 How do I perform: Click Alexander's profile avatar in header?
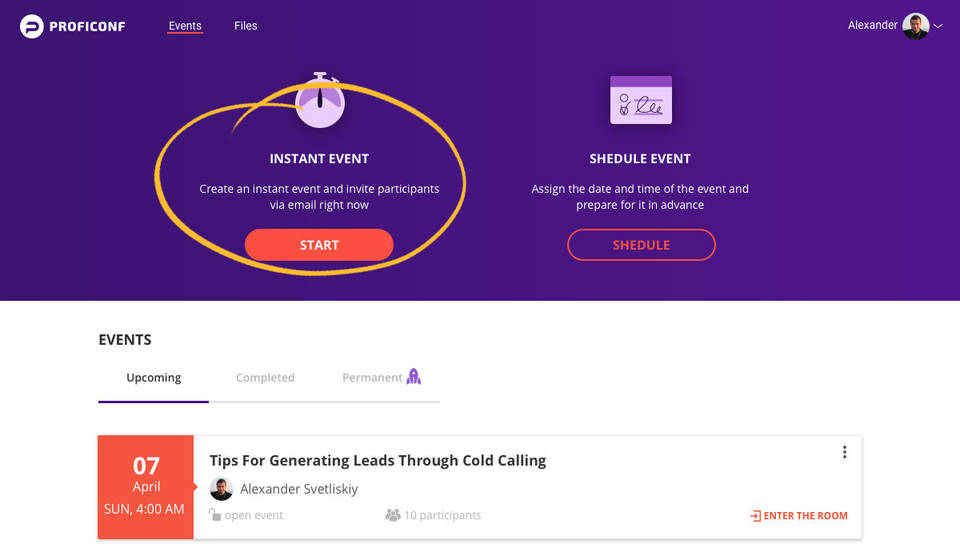point(915,26)
